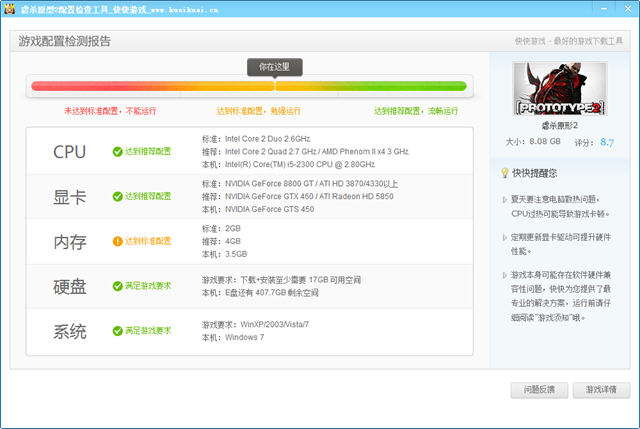Click the 达到推荐配置, 流畅运行 label
The width and height of the screenshot is (640, 429).
coord(416,111)
